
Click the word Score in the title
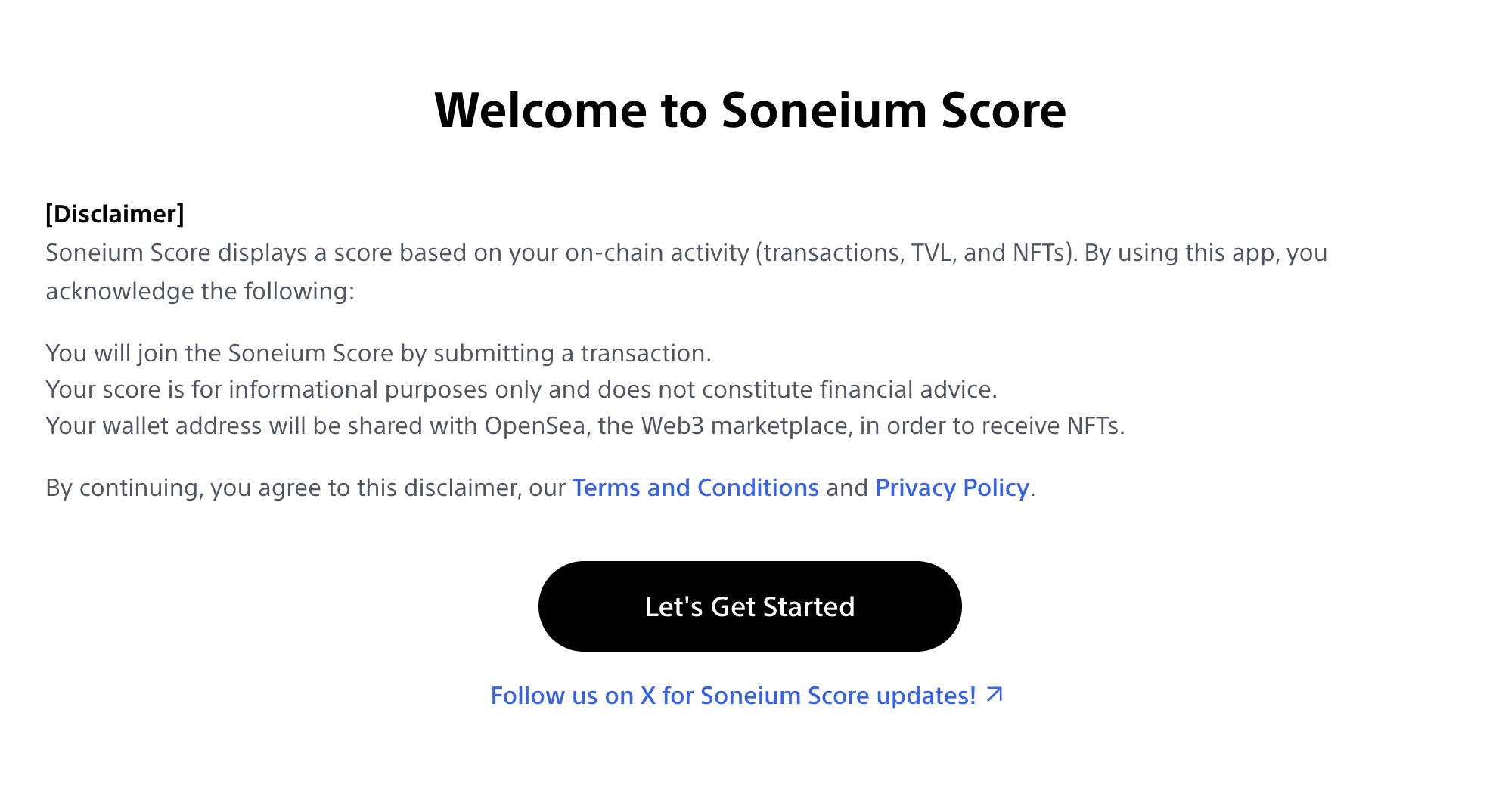click(1003, 110)
